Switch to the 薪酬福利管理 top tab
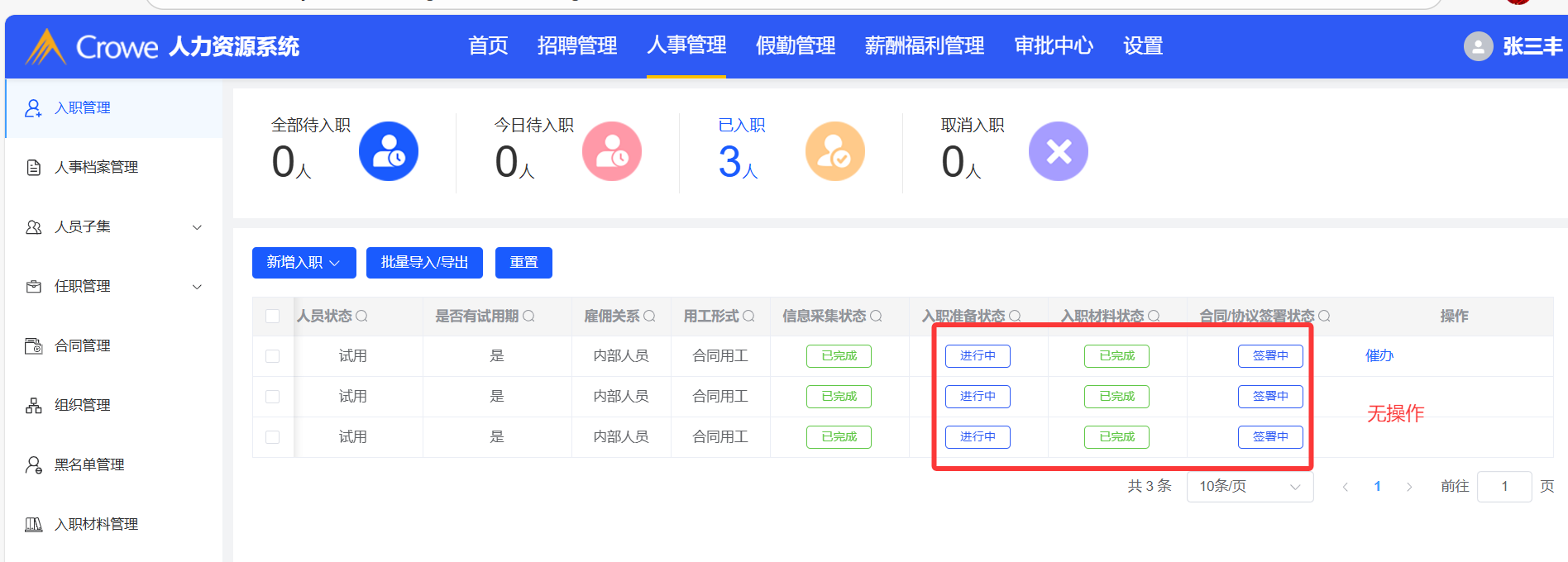This screenshot has height=562, width=1568. tap(924, 45)
